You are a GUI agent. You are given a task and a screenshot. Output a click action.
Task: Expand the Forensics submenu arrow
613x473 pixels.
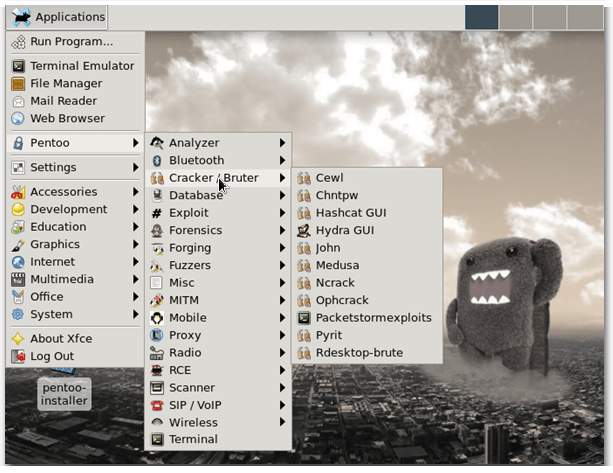[282, 231]
